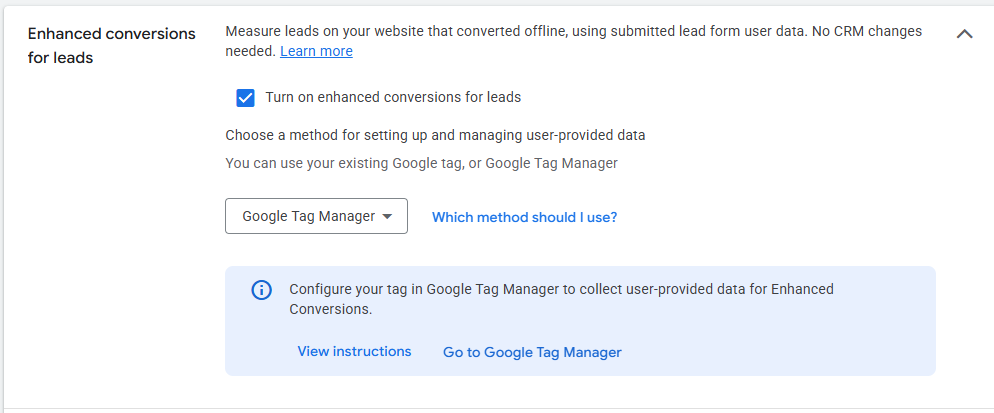Click the Measure leads on your website description
Screen dimensions: 994x413
tap(574, 41)
